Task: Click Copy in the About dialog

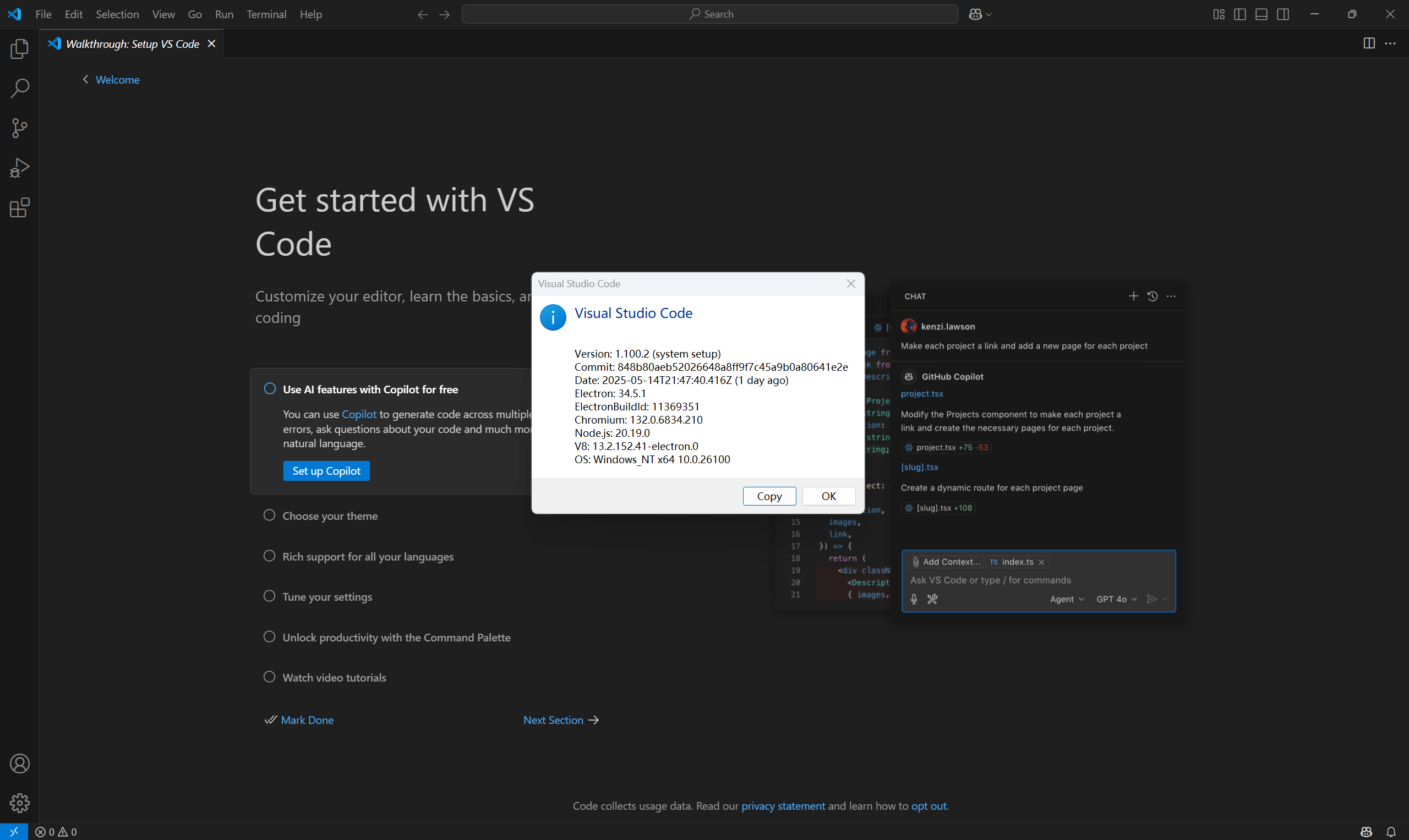Action: (x=769, y=496)
